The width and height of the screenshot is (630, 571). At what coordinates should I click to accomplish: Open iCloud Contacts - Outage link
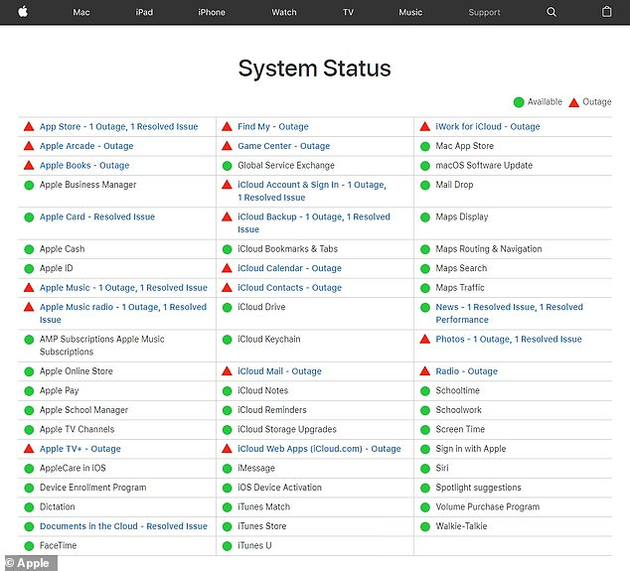point(289,288)
